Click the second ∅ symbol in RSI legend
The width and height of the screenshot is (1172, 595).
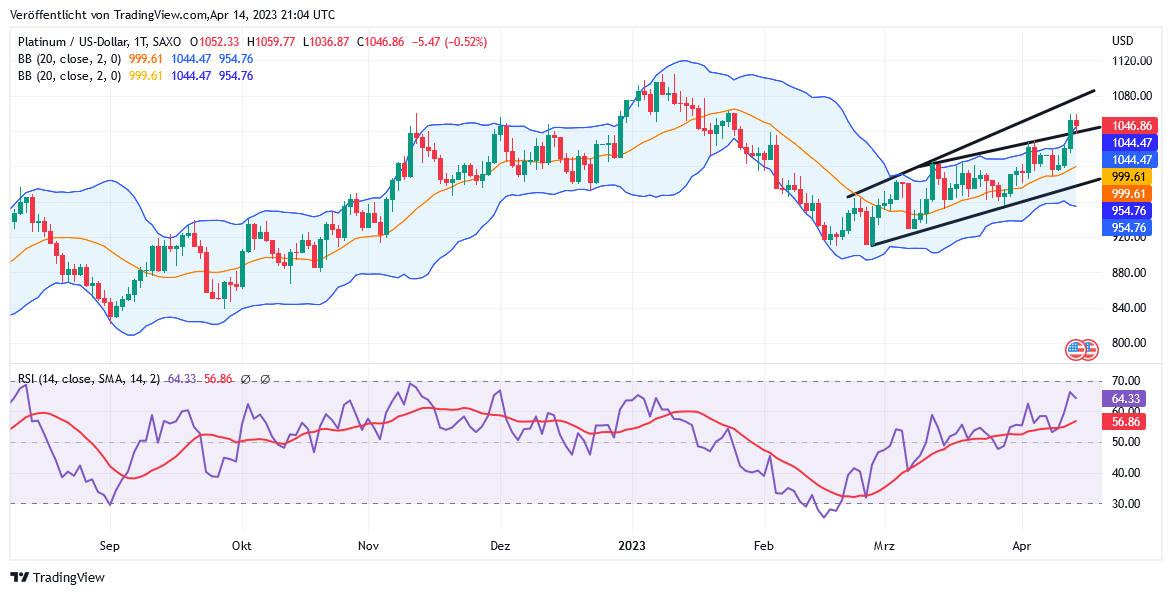265,380
